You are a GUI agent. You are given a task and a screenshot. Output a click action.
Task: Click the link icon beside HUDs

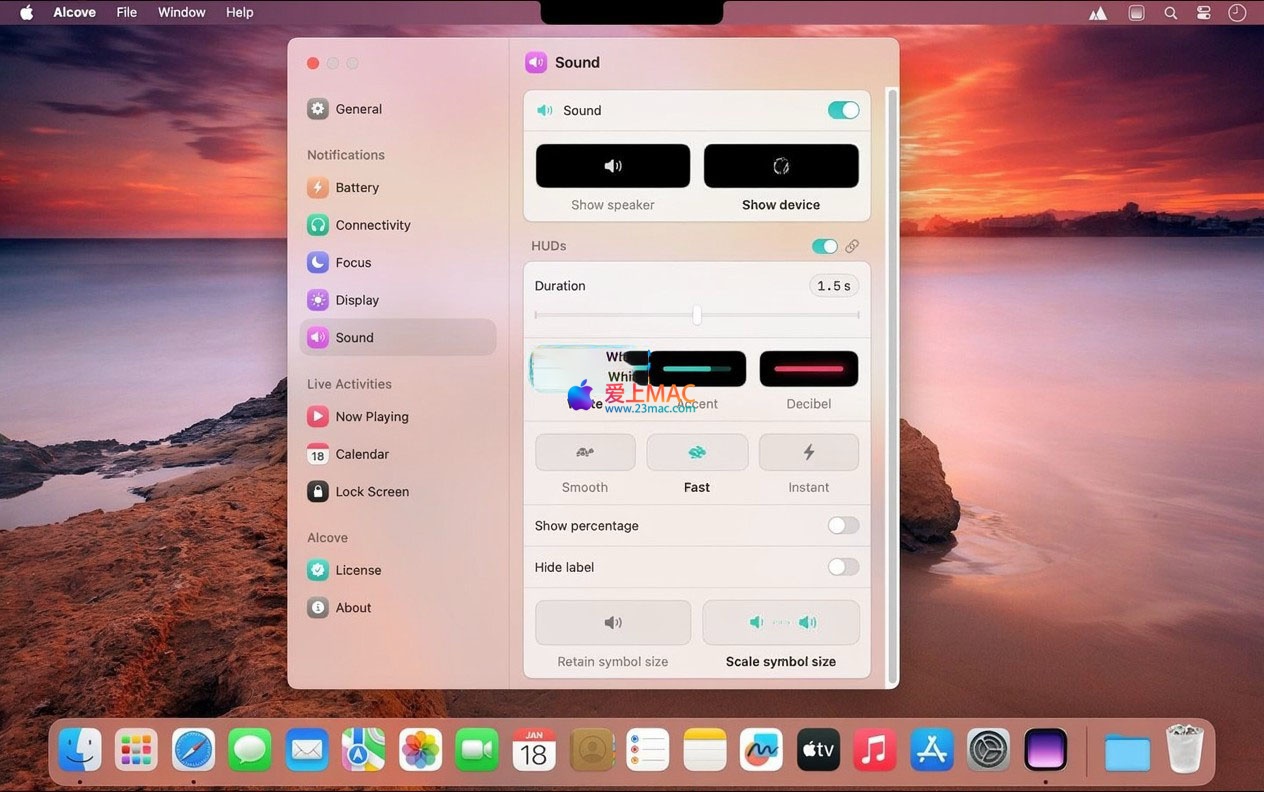click(x=852, y=246)
